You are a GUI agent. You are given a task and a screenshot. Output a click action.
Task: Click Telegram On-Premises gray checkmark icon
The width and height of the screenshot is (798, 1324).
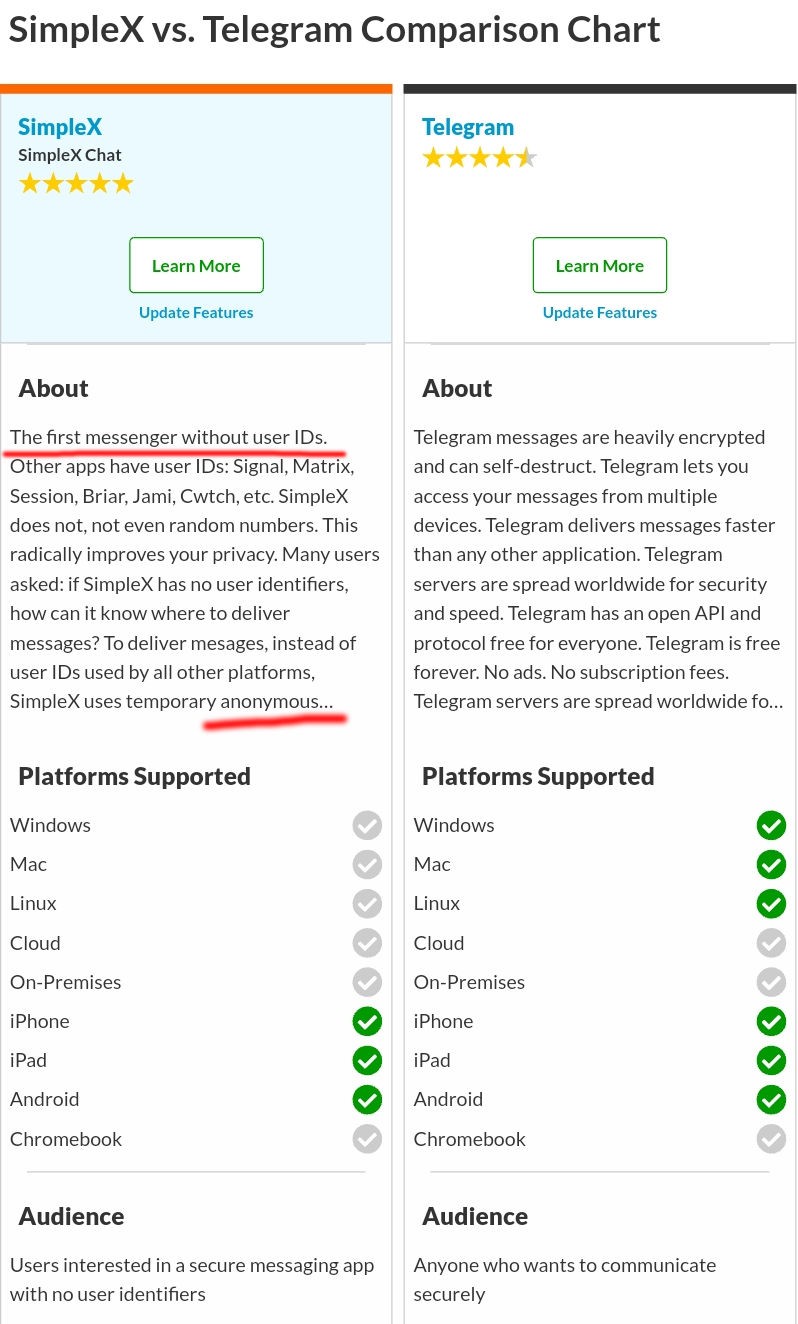pyautogui.click(x=771, y=982)
